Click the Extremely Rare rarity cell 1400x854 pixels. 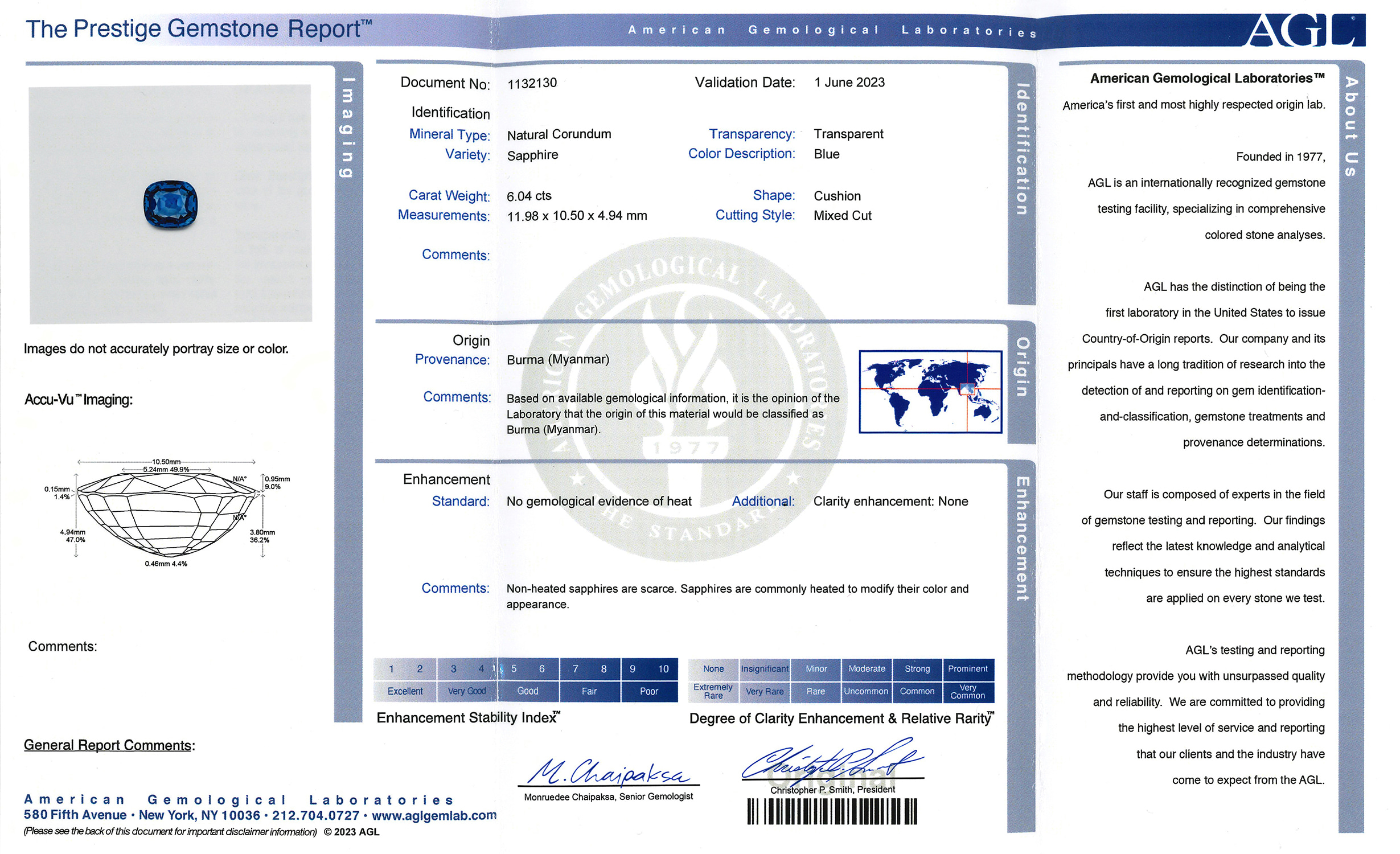point(713,691)
